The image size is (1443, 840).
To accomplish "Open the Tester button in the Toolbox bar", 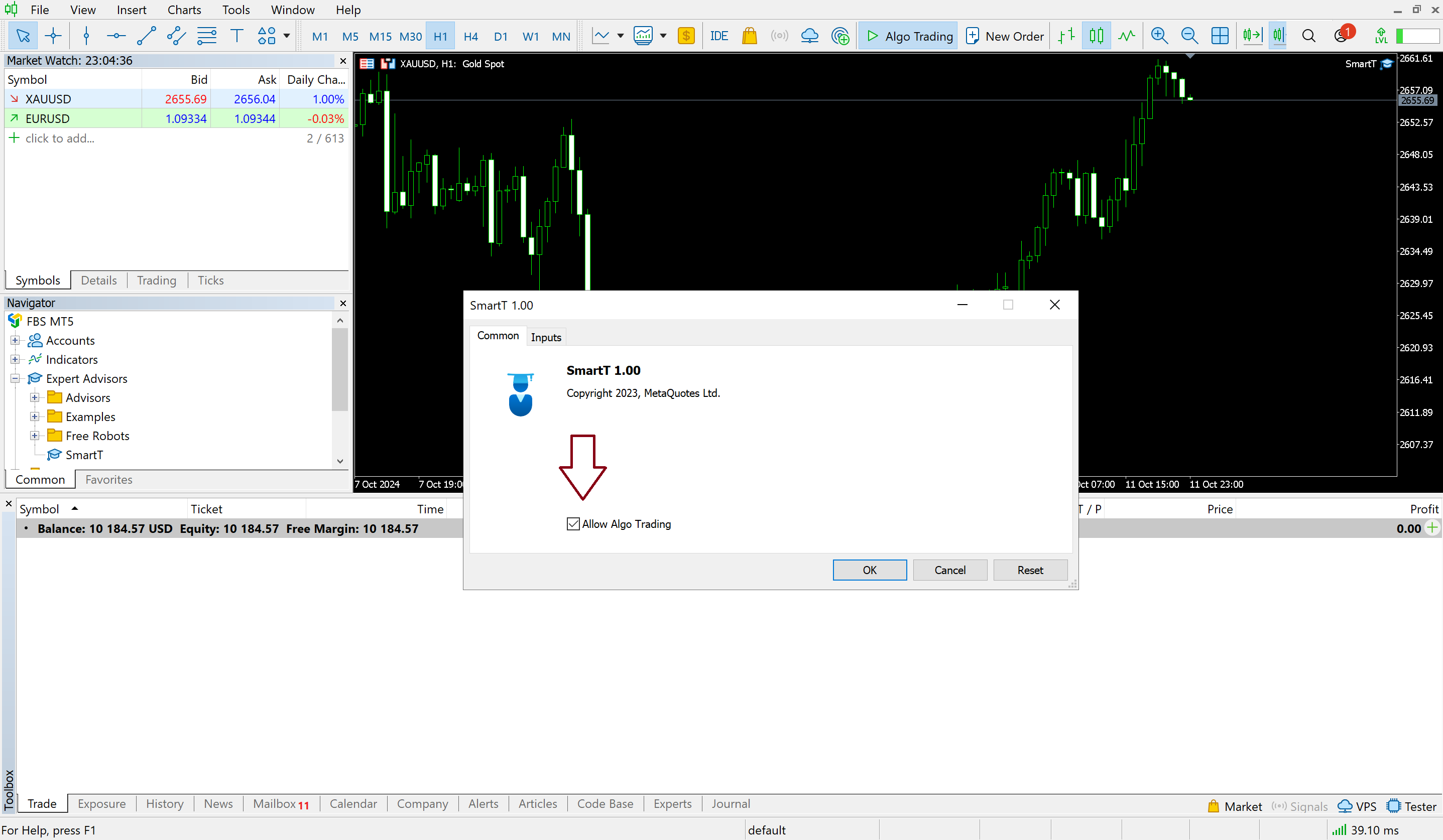I will [x=1411, y=806].
